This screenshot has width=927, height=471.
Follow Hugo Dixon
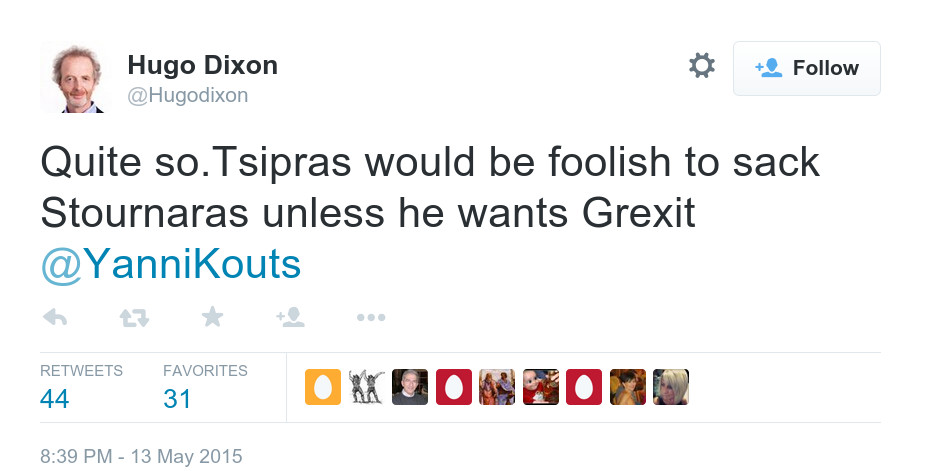[x=806, y=69]
